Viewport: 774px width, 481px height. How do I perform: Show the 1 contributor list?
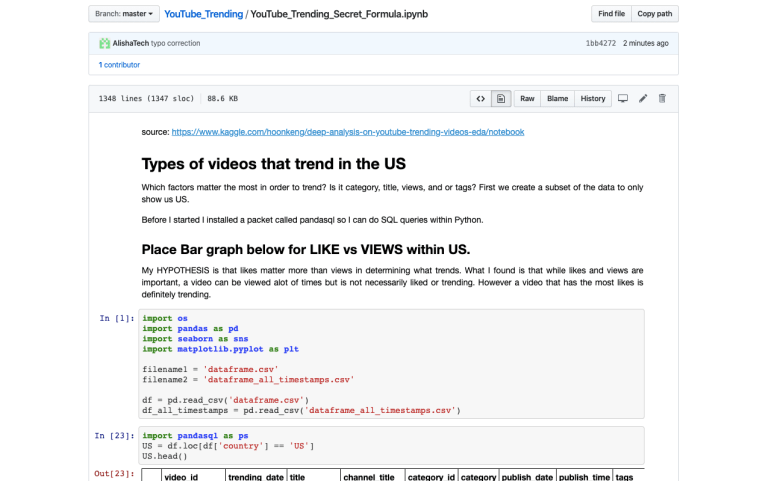119,65
